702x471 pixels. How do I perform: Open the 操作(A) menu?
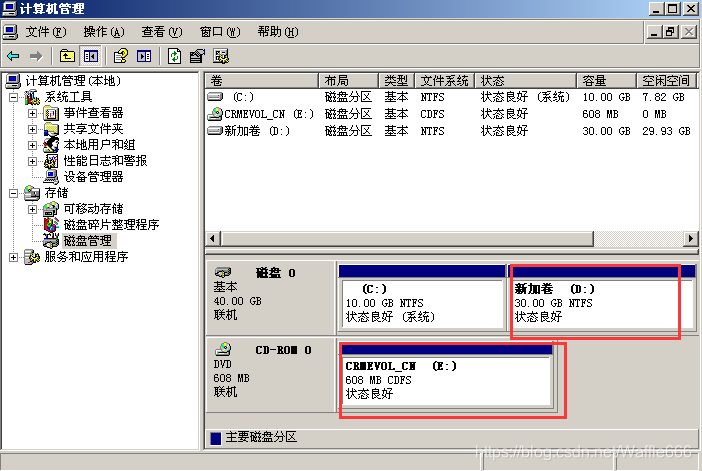[x=104, y=32]
